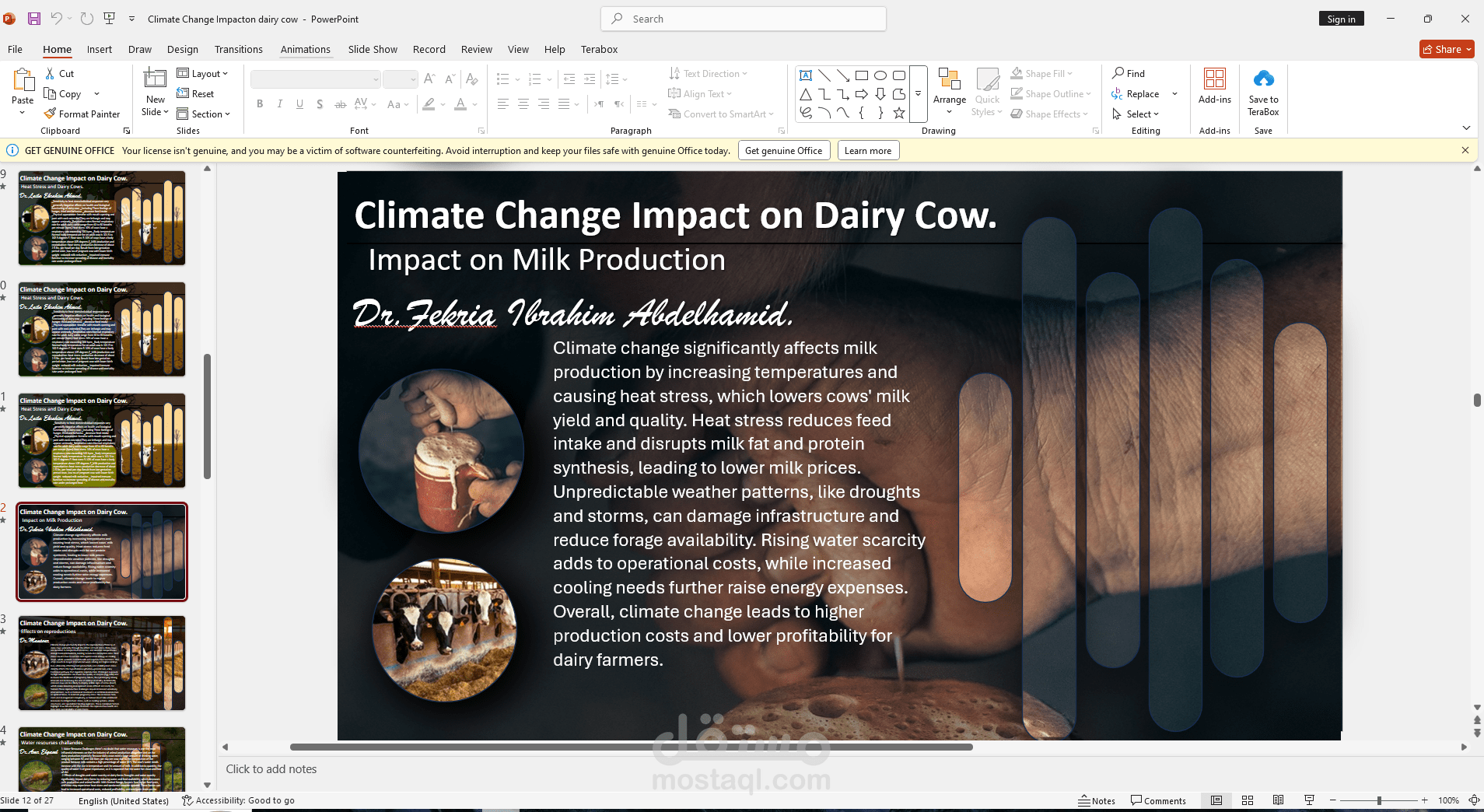Expand the Layout dropdown

tap(202, 74)
